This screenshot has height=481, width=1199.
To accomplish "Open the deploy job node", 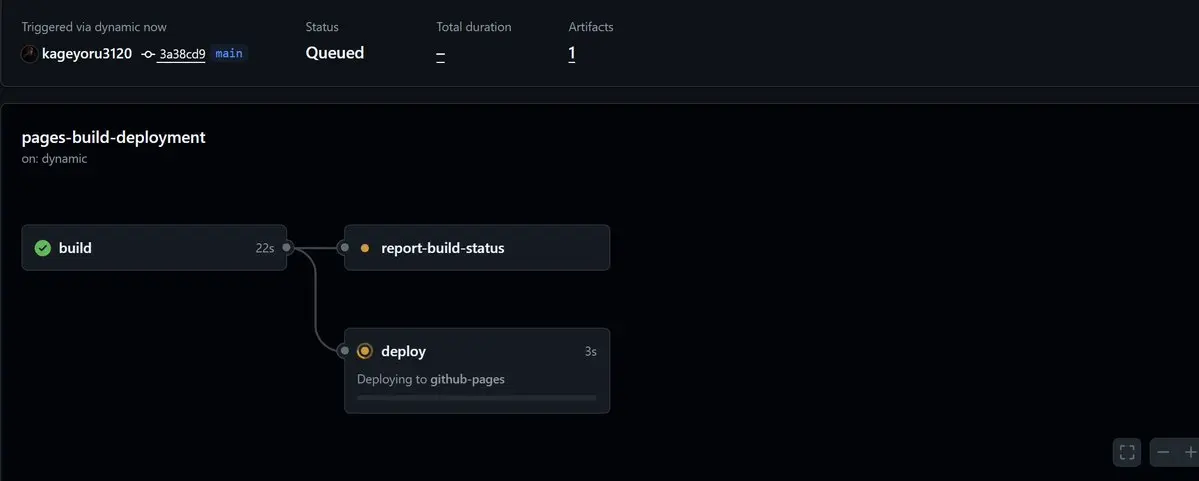I will (477, 371).
